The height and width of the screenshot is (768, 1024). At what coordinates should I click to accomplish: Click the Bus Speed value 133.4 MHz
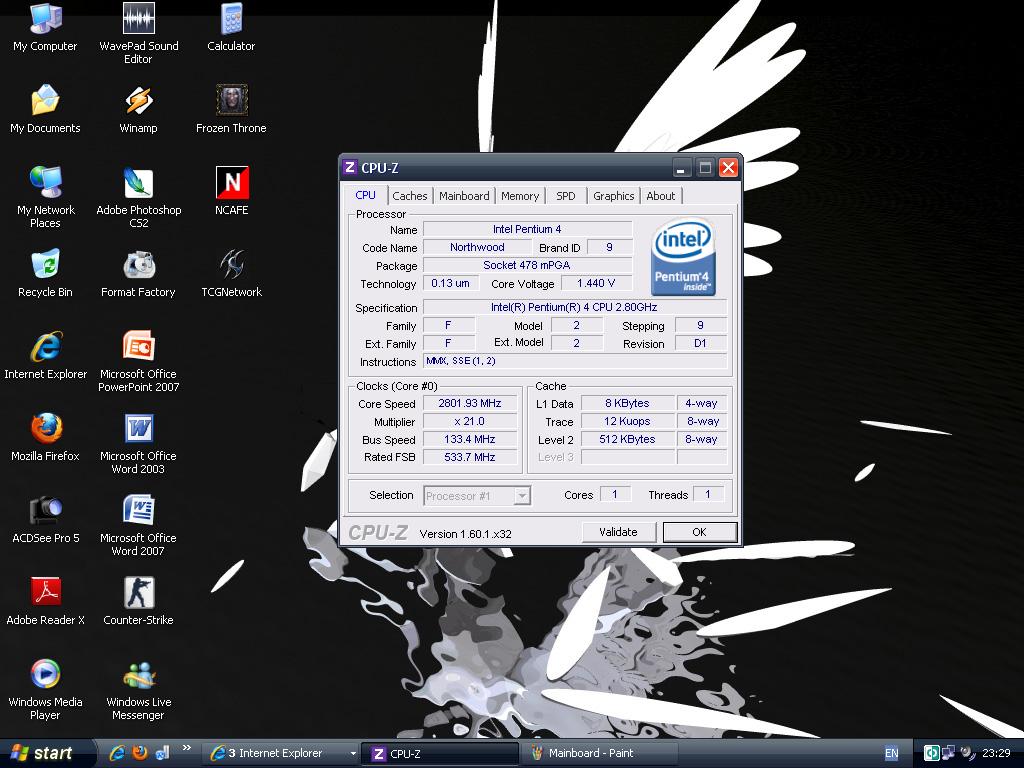[470, 440]
